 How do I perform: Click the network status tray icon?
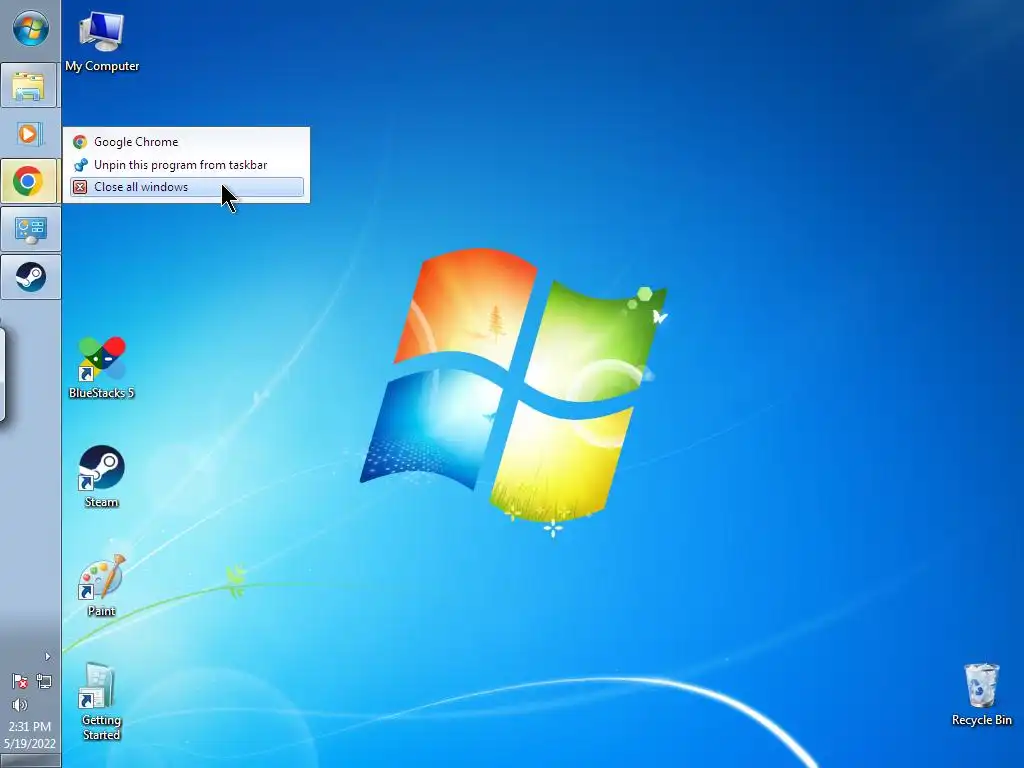coord(44,682)
